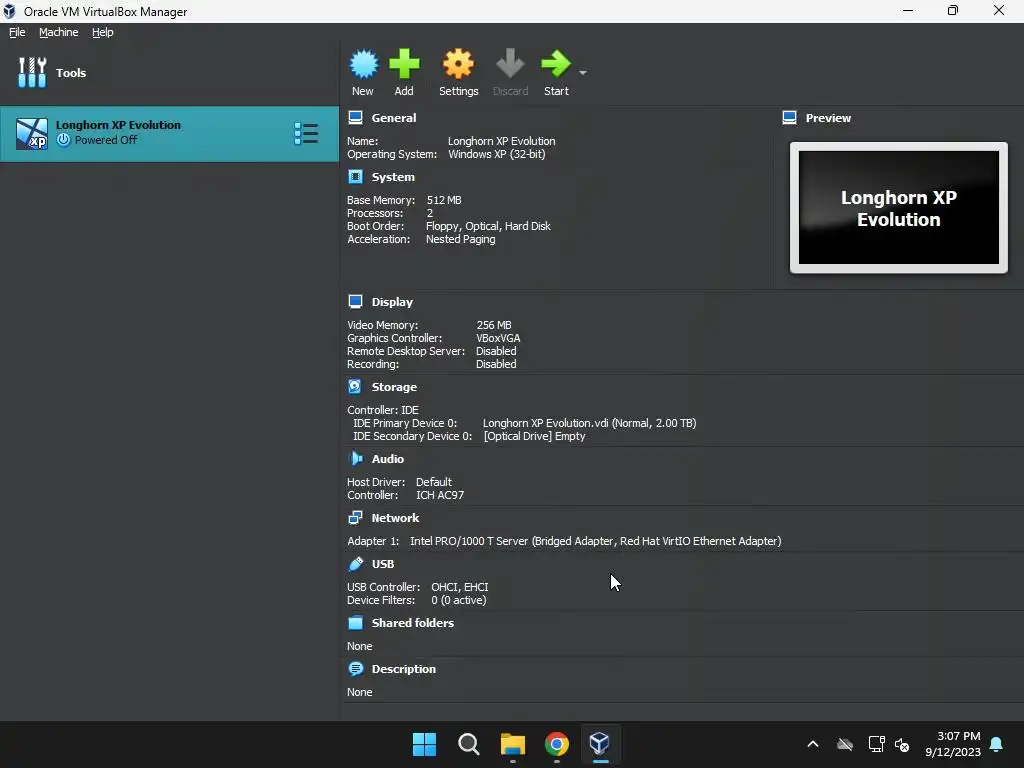This screenshot has width=1024, height=768.
Task: Click the Preview heading
Action: tap(828, 118)
